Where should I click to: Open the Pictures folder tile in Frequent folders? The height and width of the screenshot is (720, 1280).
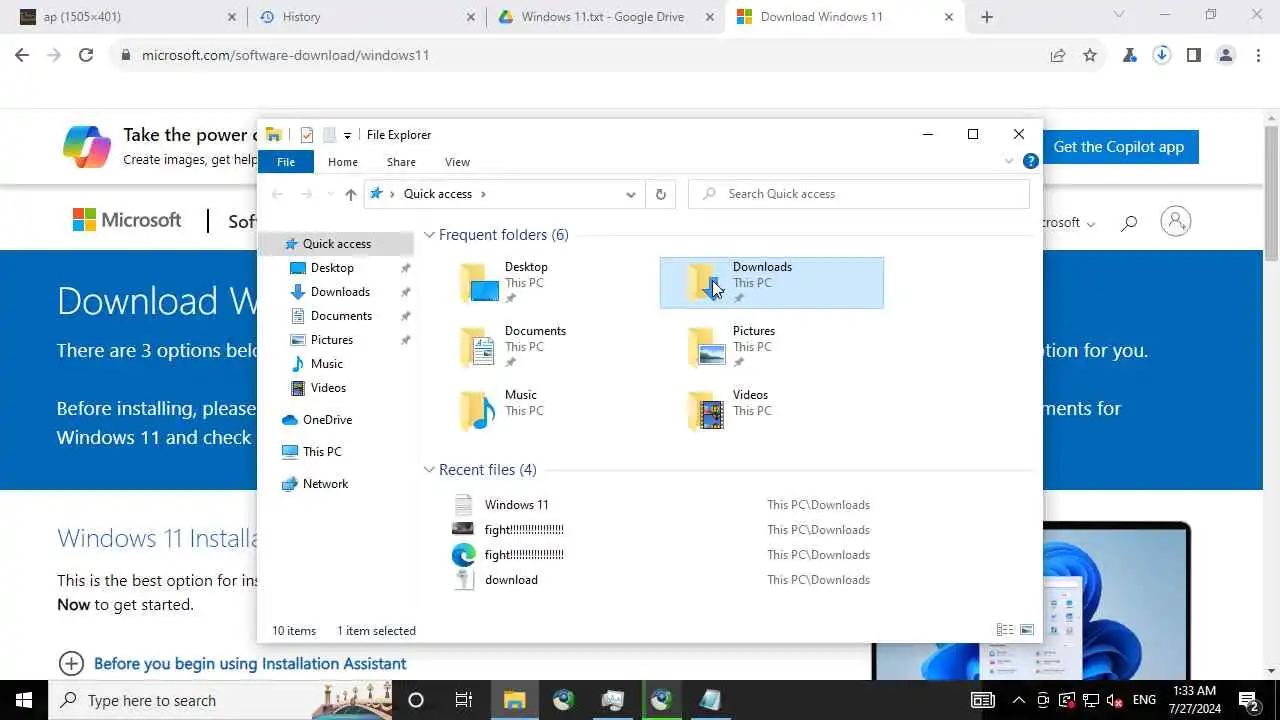click(771, 347)
